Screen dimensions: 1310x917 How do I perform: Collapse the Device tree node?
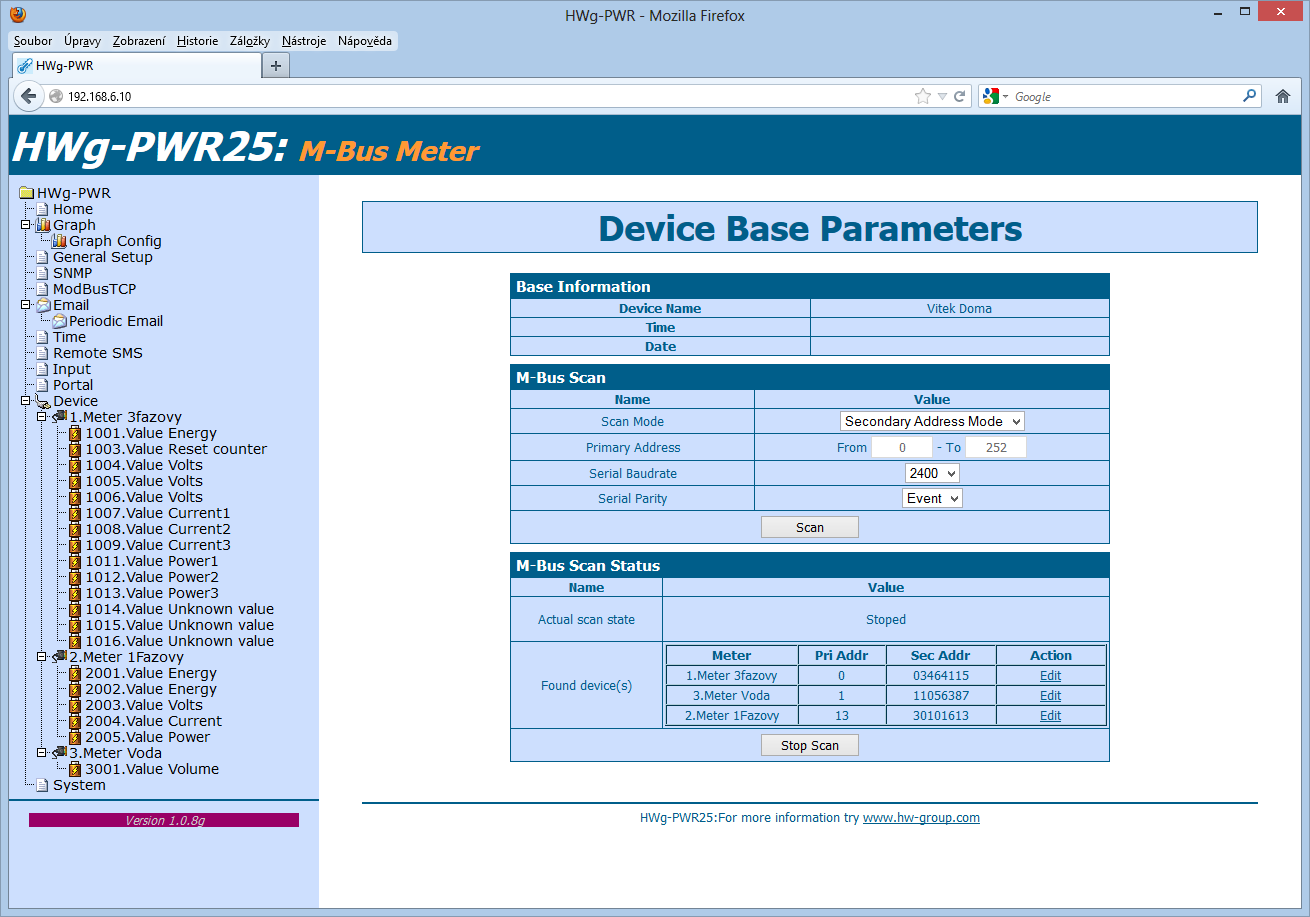click(x=26, y=401)
